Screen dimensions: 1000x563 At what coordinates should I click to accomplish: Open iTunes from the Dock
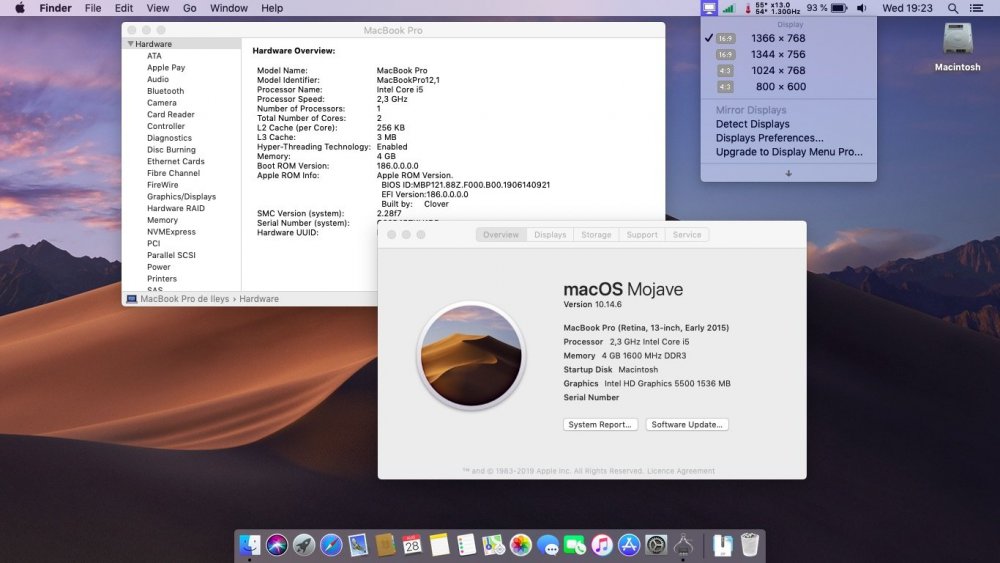tap(602, 545)
